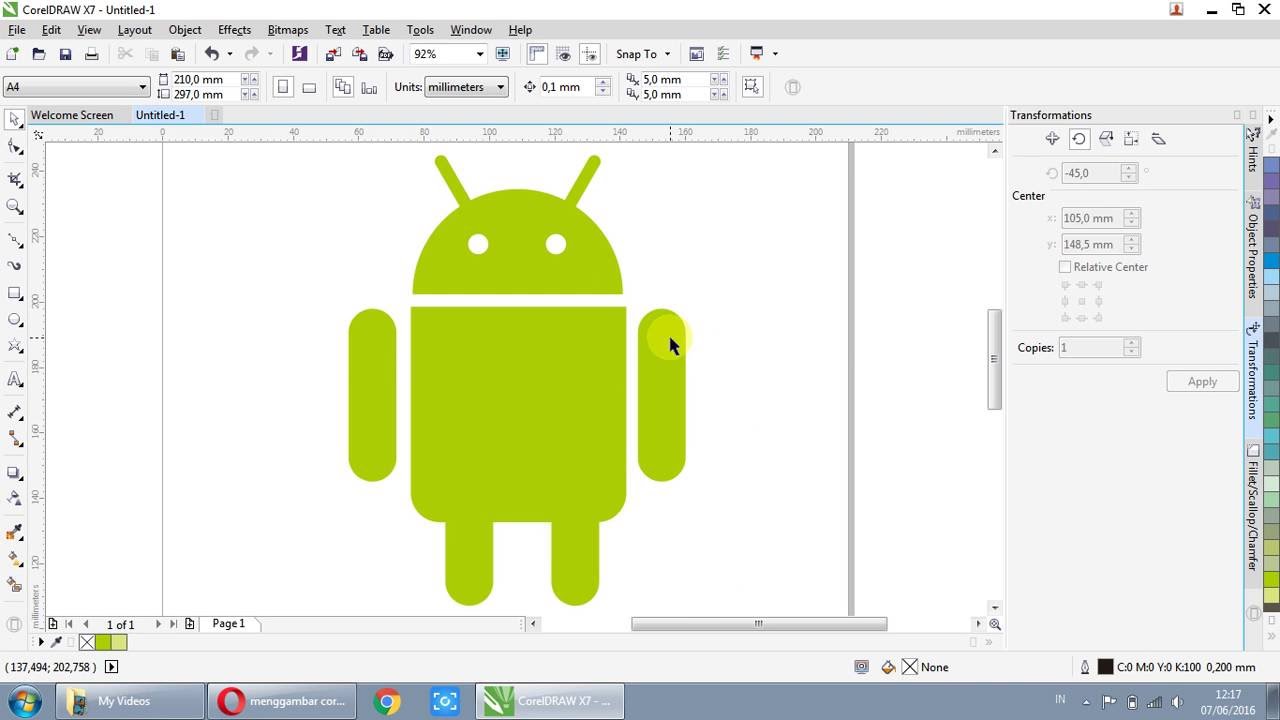1280x720 pixels.
Task: Select the Pick tool
Action: [x=14, y=119]
